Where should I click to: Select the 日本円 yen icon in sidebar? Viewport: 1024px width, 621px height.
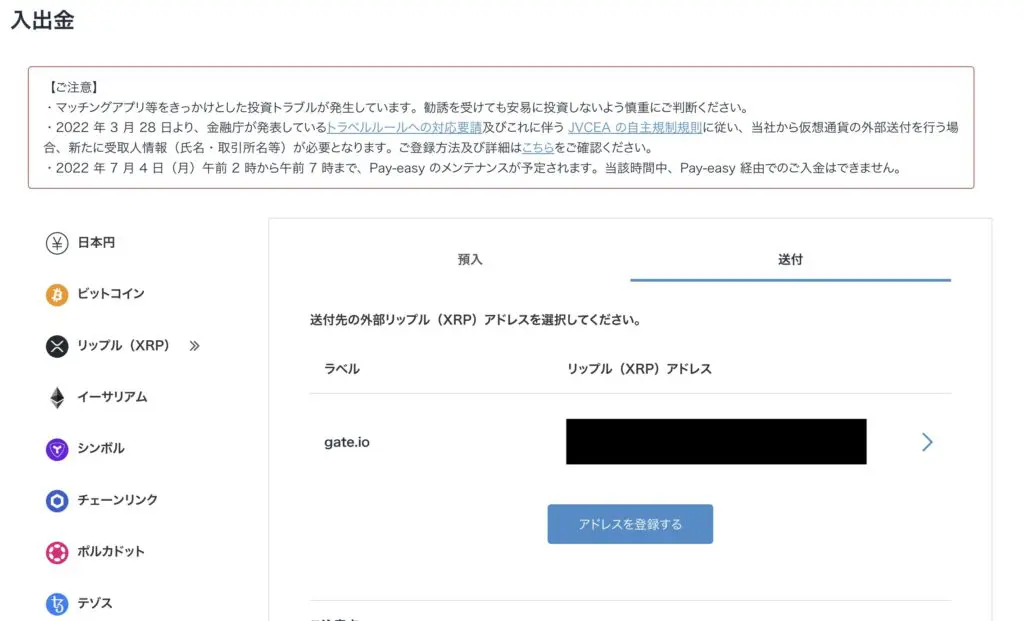click(57, 241)
